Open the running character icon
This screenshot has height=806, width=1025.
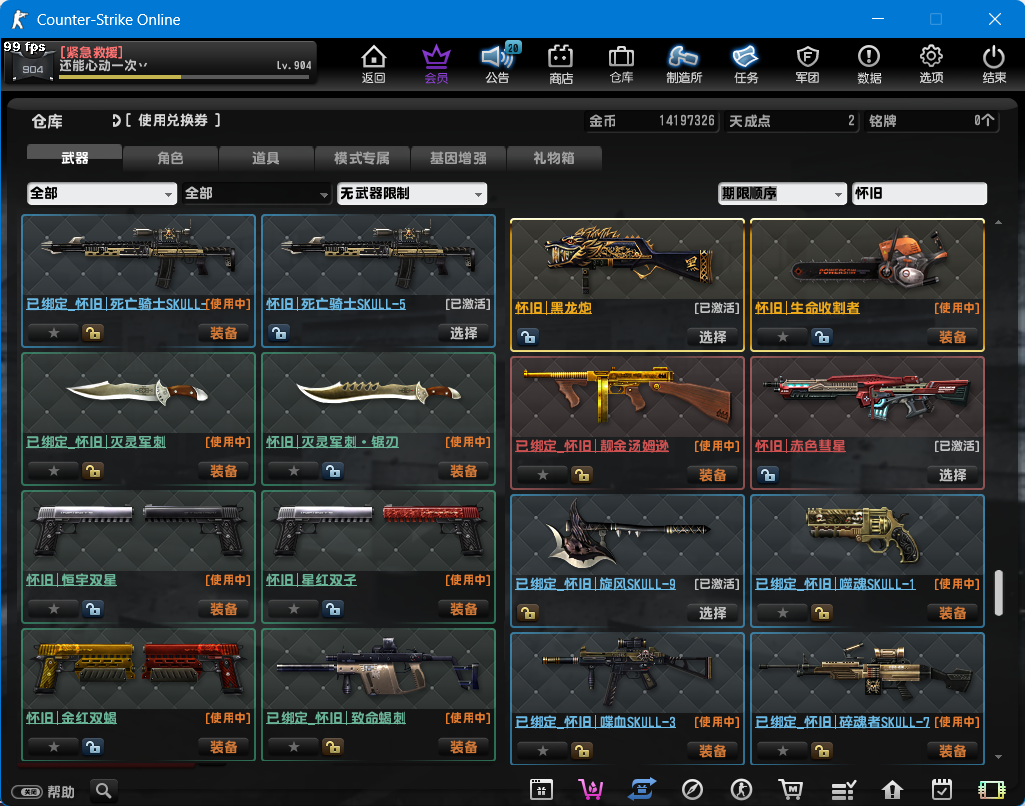[741, 790]
